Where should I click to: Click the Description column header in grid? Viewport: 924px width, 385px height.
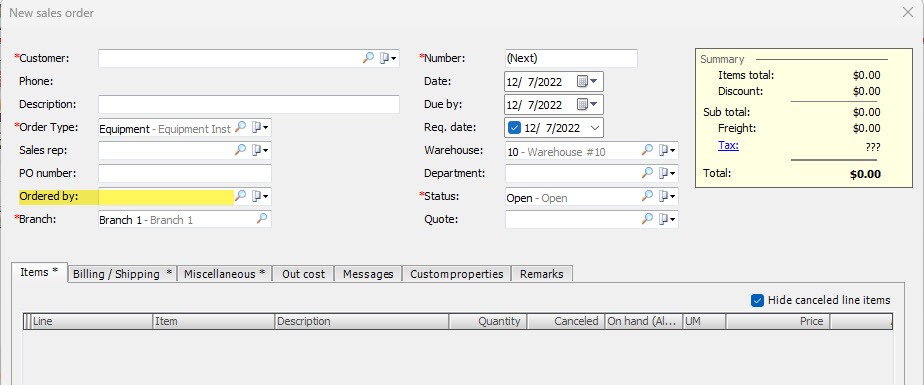pyautogui.click(x=362, y=321)
